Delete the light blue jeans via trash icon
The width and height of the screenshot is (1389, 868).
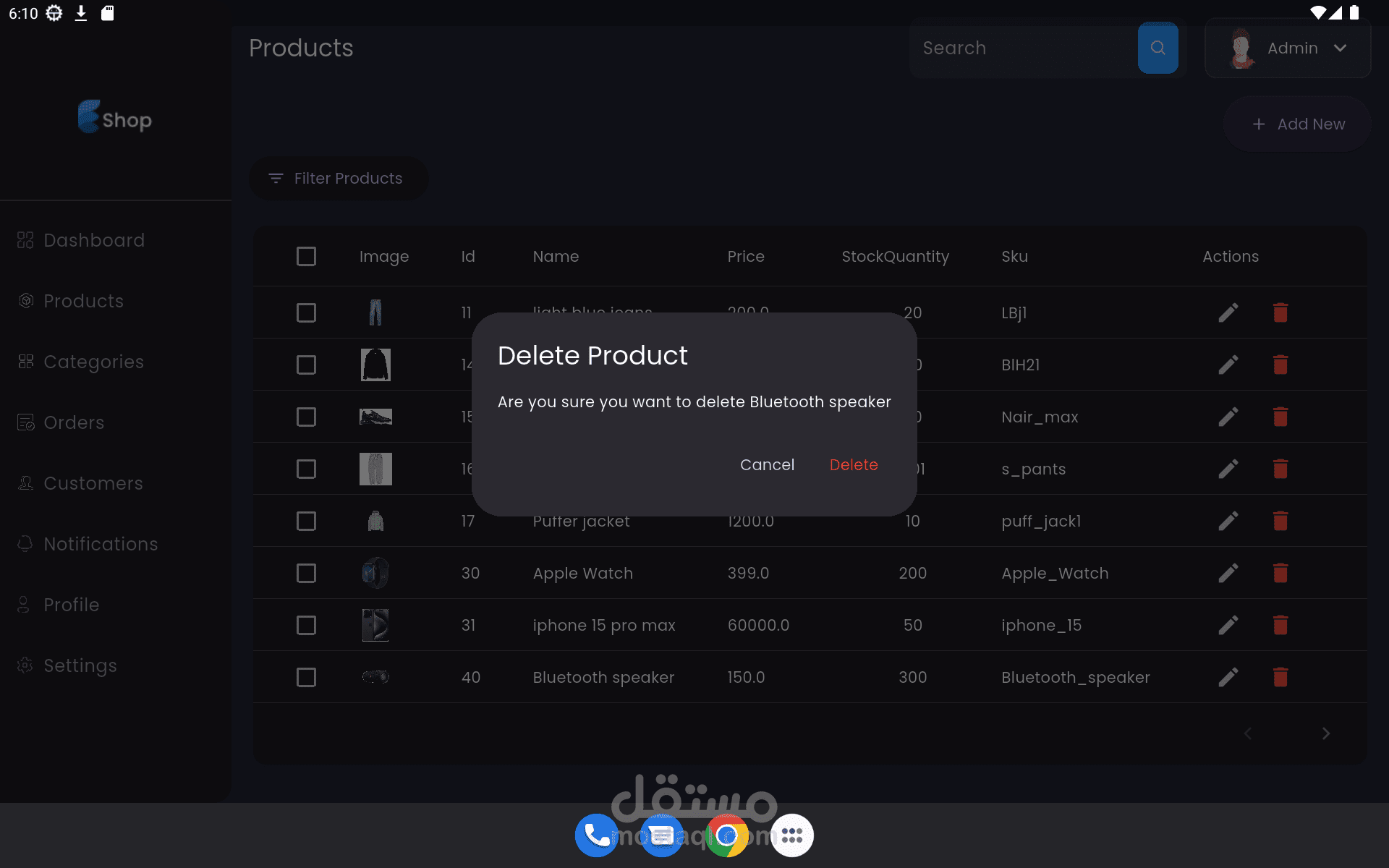(1280, 312)
